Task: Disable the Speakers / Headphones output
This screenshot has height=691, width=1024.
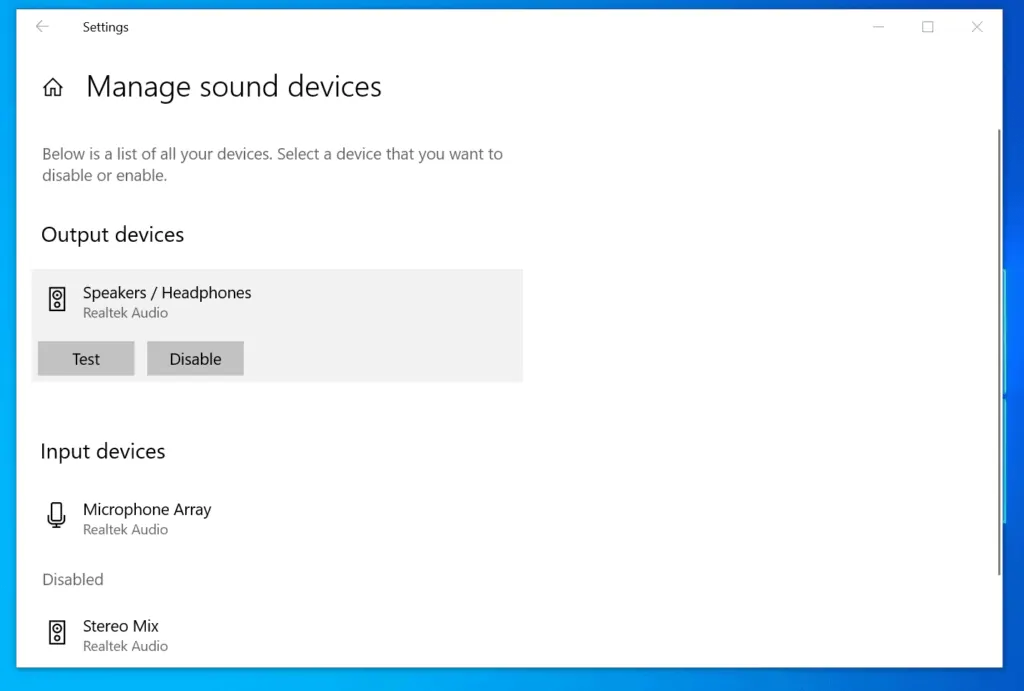Action: pyautogui.click(x=195, y=359)
